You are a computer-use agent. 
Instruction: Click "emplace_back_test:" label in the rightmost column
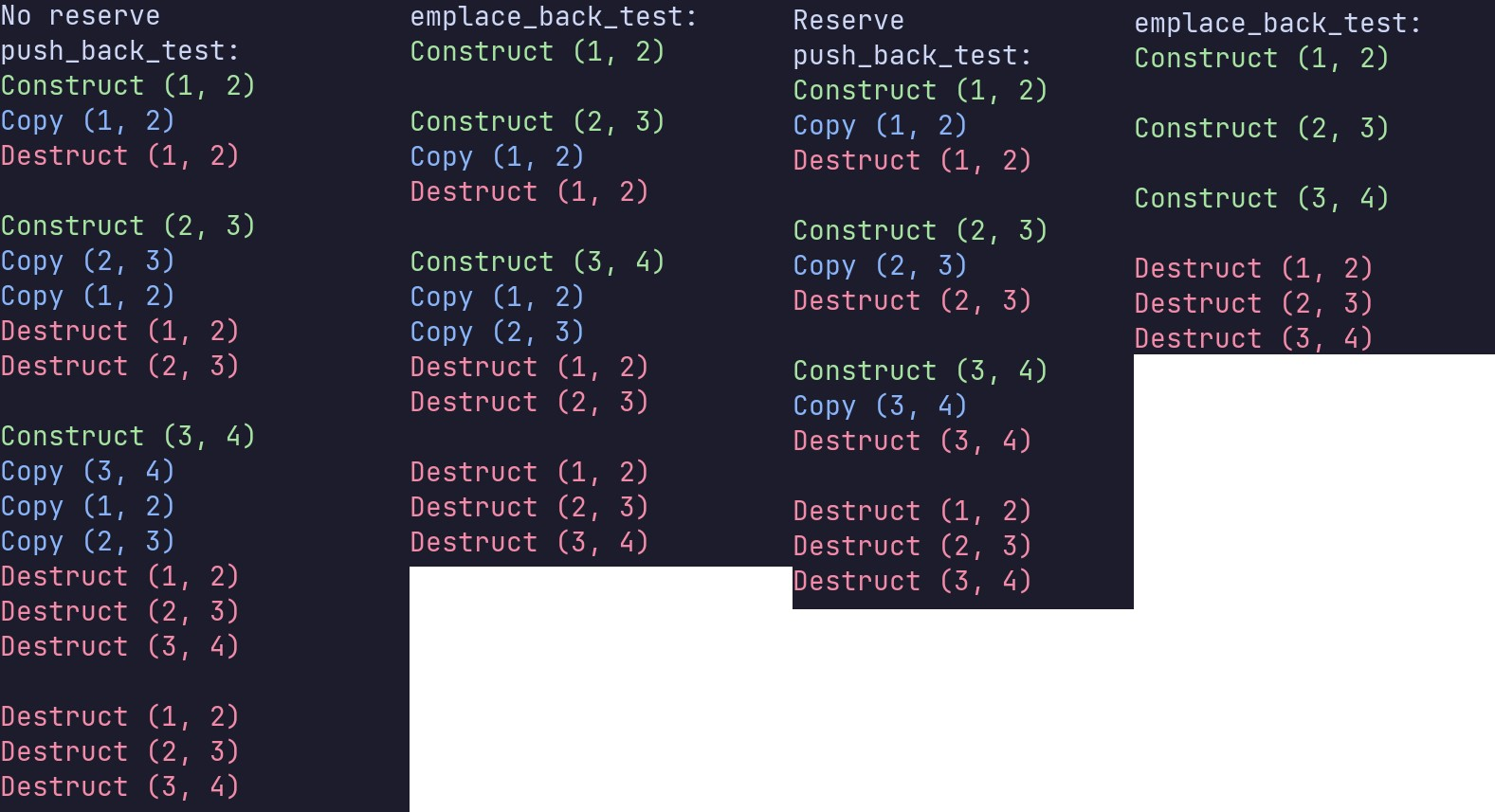(x=1278, y=24)
